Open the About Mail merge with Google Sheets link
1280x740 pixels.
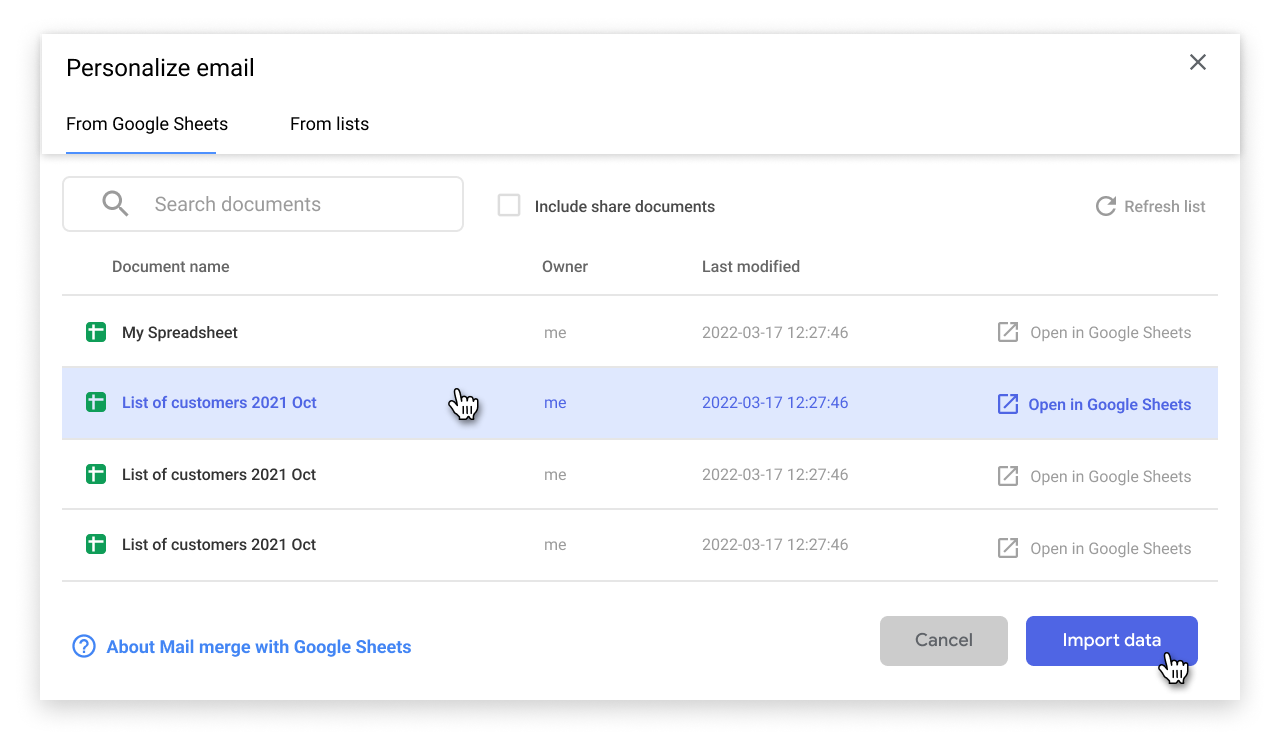point(257,646)
